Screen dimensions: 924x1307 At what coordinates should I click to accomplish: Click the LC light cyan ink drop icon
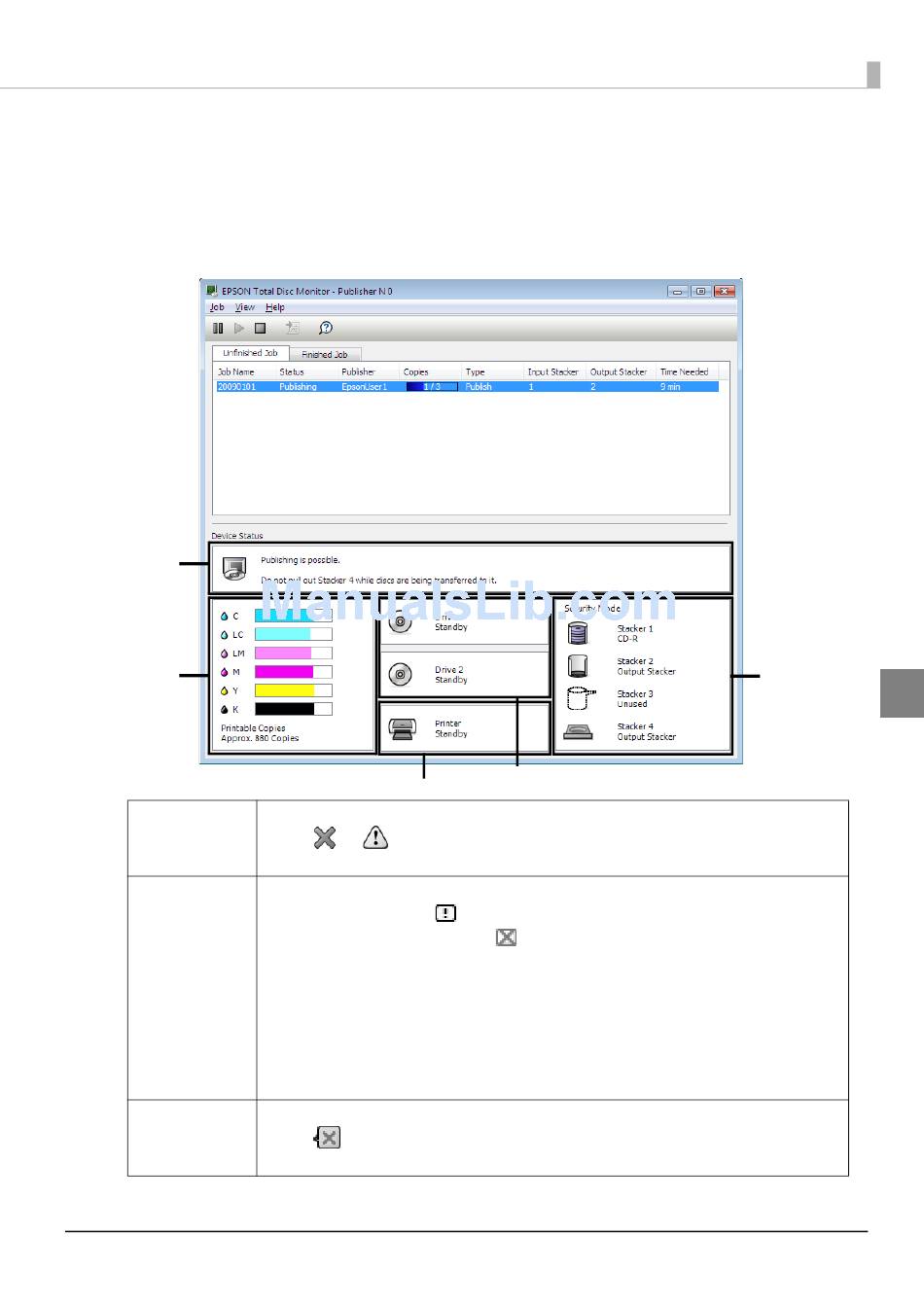(225, 635)
